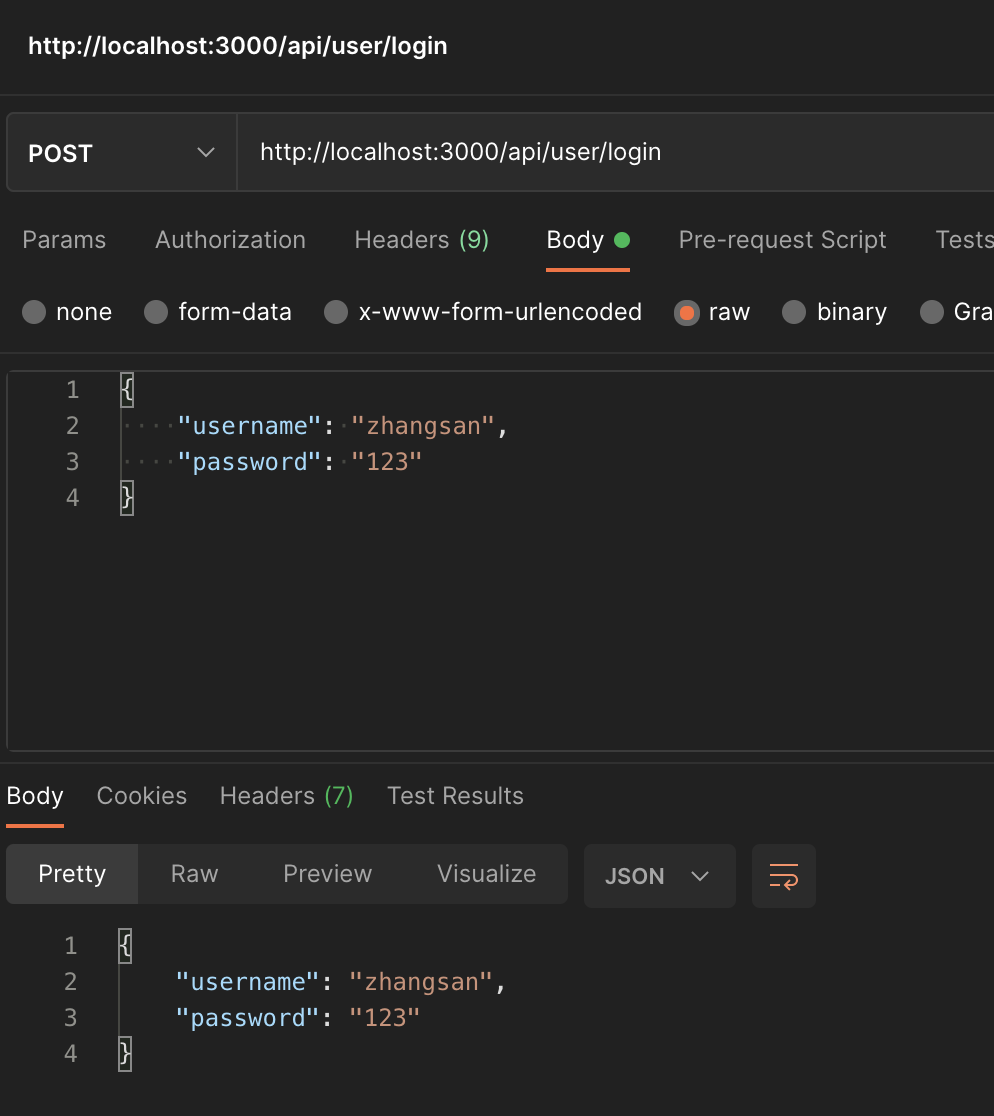994x1116 pixels.
Task: Switch to response Cookies tab
Action: pos(141,796)
